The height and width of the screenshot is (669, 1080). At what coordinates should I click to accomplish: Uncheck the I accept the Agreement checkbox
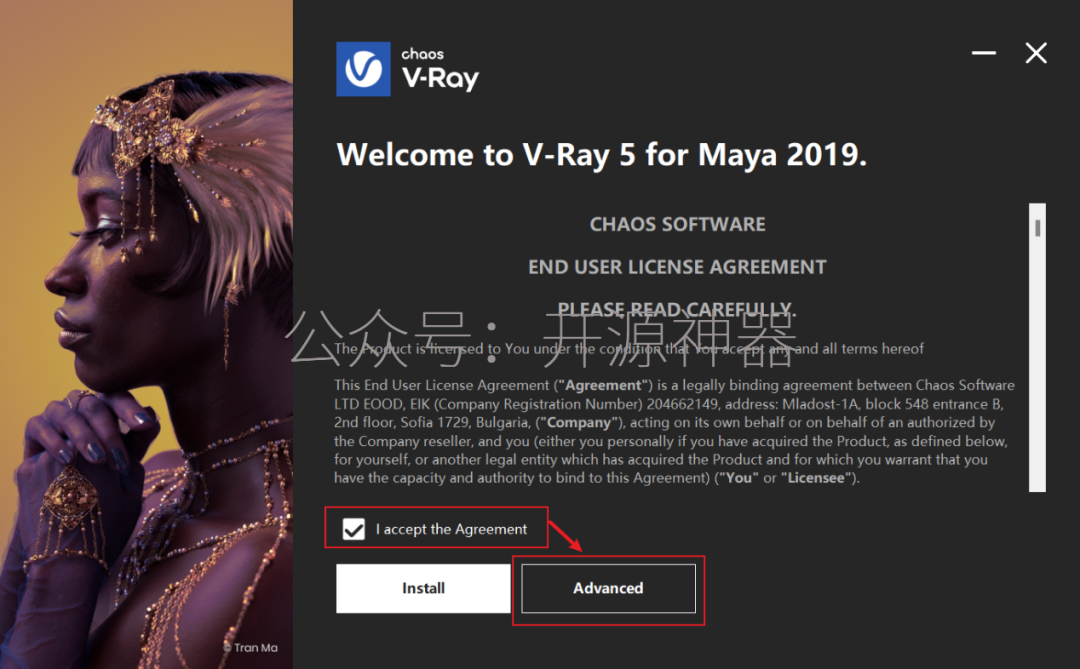[353, 529]
